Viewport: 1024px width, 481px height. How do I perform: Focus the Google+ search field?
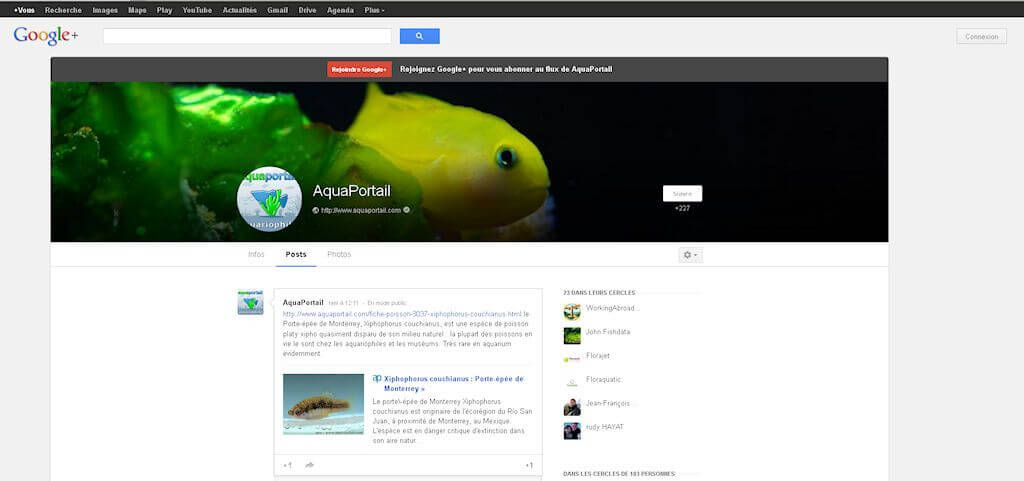pyautogui.click(x=247, y=37)
